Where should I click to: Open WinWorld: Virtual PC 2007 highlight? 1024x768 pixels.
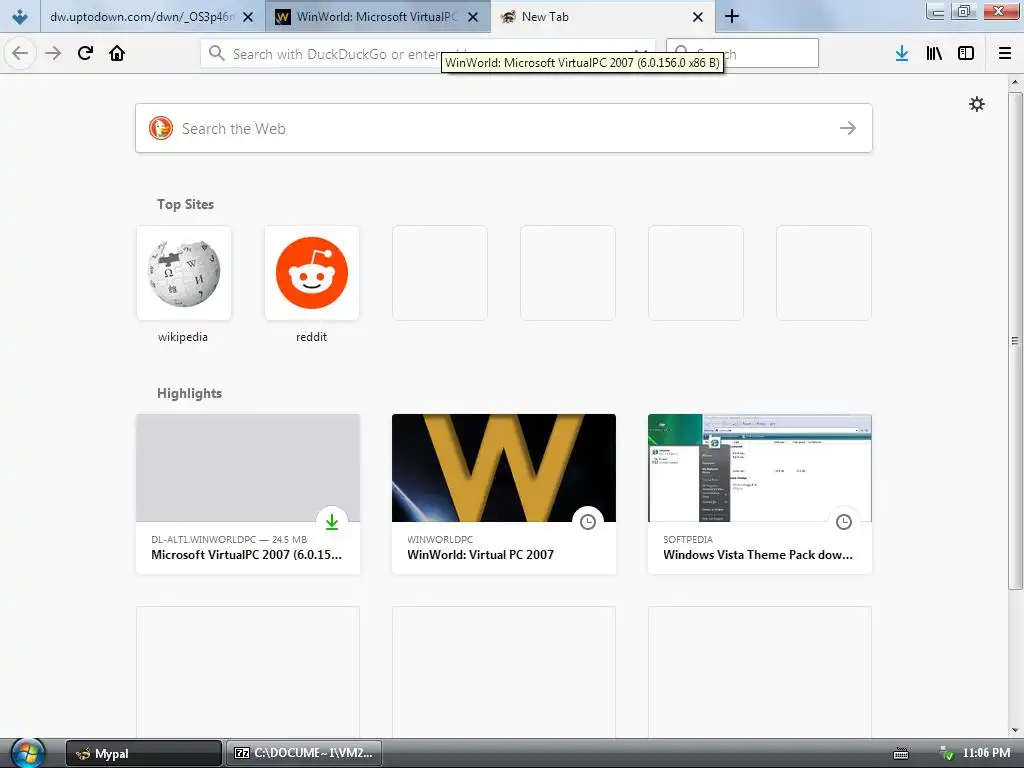pyautogui.click(x=504, y=494)
